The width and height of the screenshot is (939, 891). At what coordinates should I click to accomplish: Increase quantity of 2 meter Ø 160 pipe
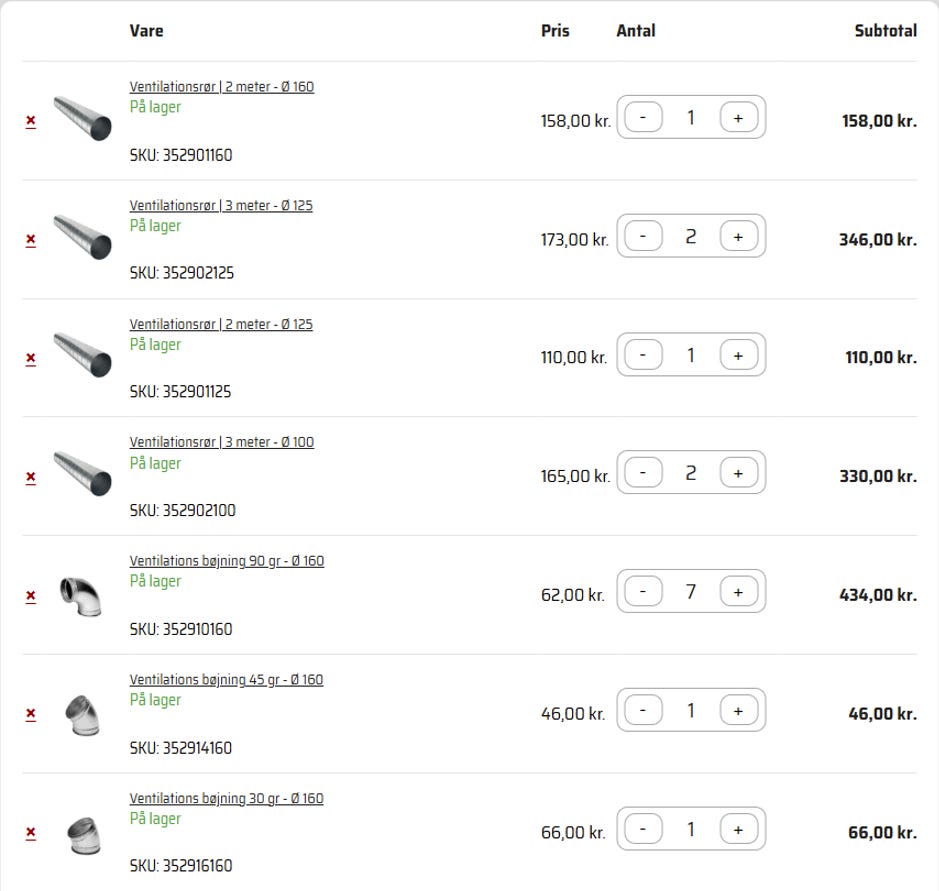(738, 118)
